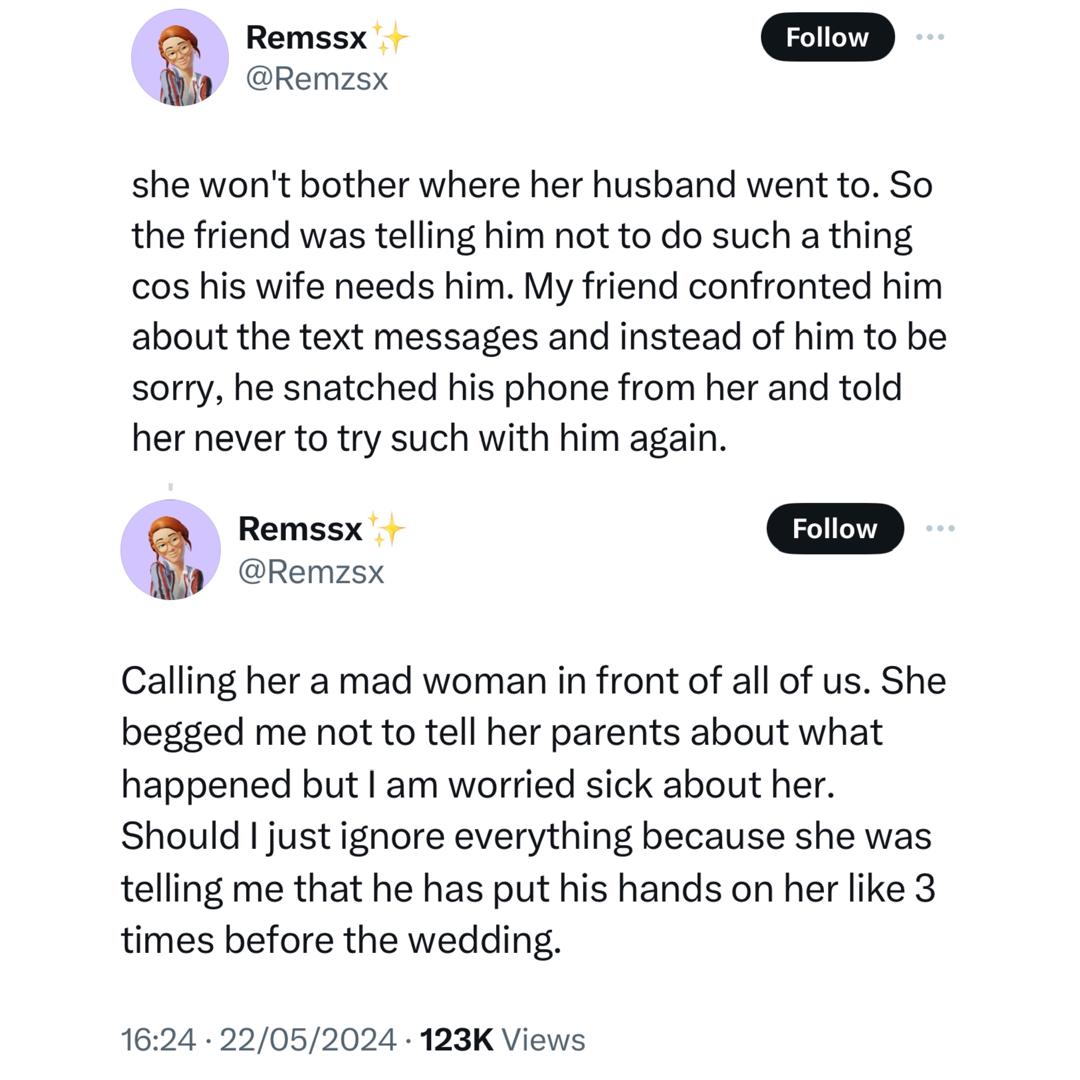The height and width of the screenshot is (1080, 1080).
Task: Click the Views label next to 123K
Action: (545, 1040)
